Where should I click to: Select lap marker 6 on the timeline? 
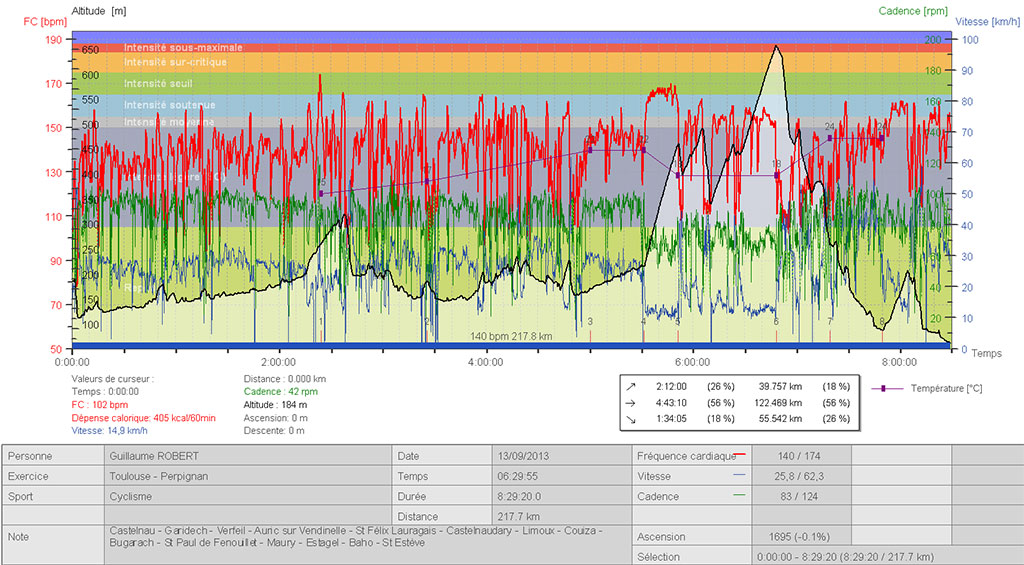point(776,322)
